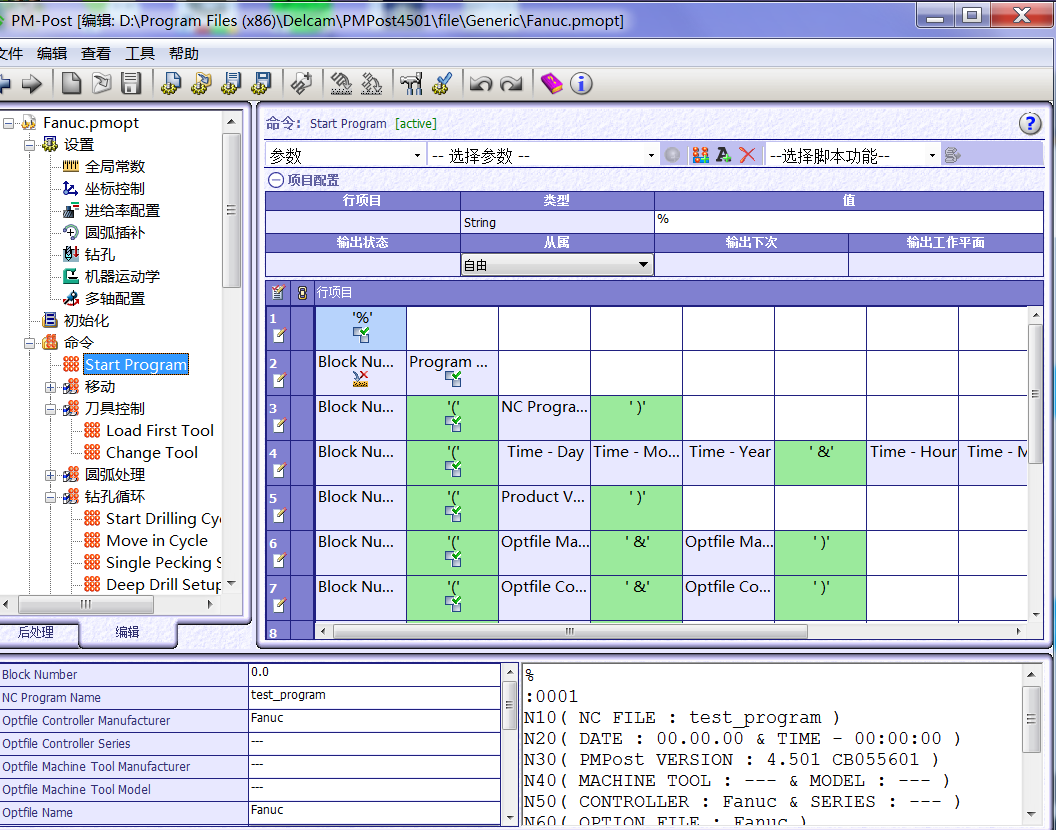Undo the last action

point(481,84)
